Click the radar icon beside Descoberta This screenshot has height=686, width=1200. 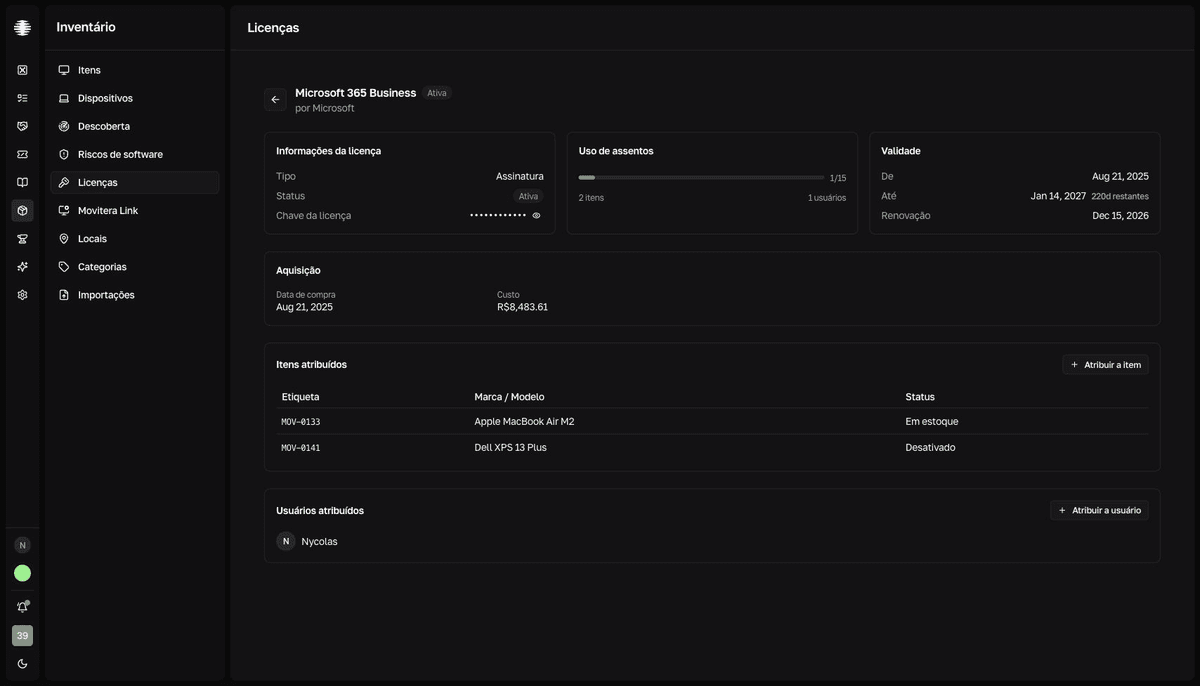[x=64, y=126]
